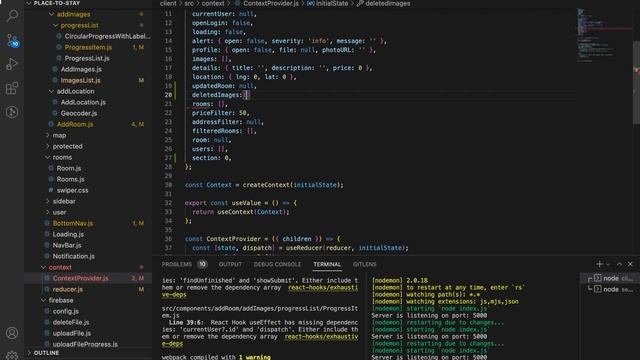The height and width of the screenshot is (360, 640).
Task: Open the Manage gear icon
Action: [x=12, y=355]
